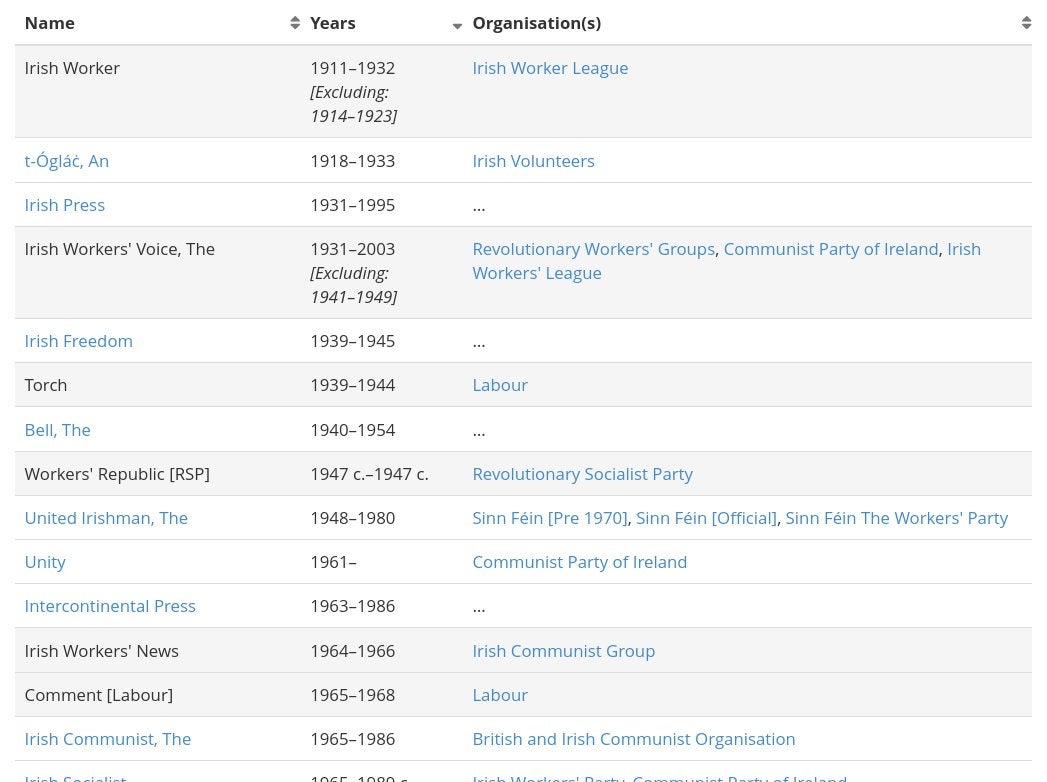Select the 1961– years cell
Screen dimensions: 1047x782
382,562
